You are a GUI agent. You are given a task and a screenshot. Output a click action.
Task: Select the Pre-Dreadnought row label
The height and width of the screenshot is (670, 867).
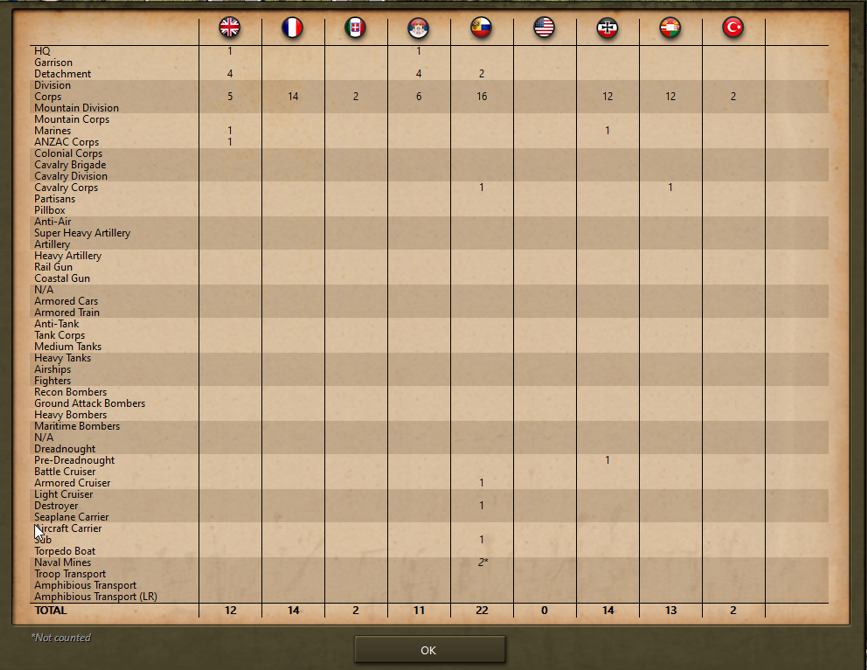(x=74, y=460)
